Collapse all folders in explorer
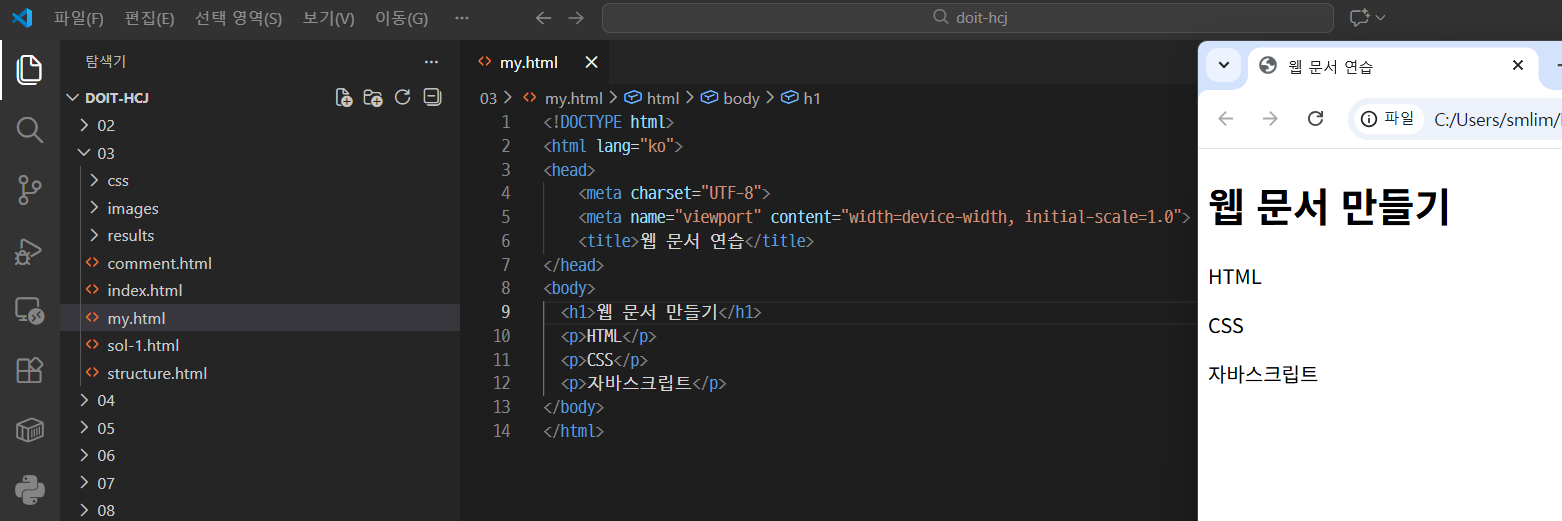The height and width of the screenshot is (521, 1562). coord(433,97)
